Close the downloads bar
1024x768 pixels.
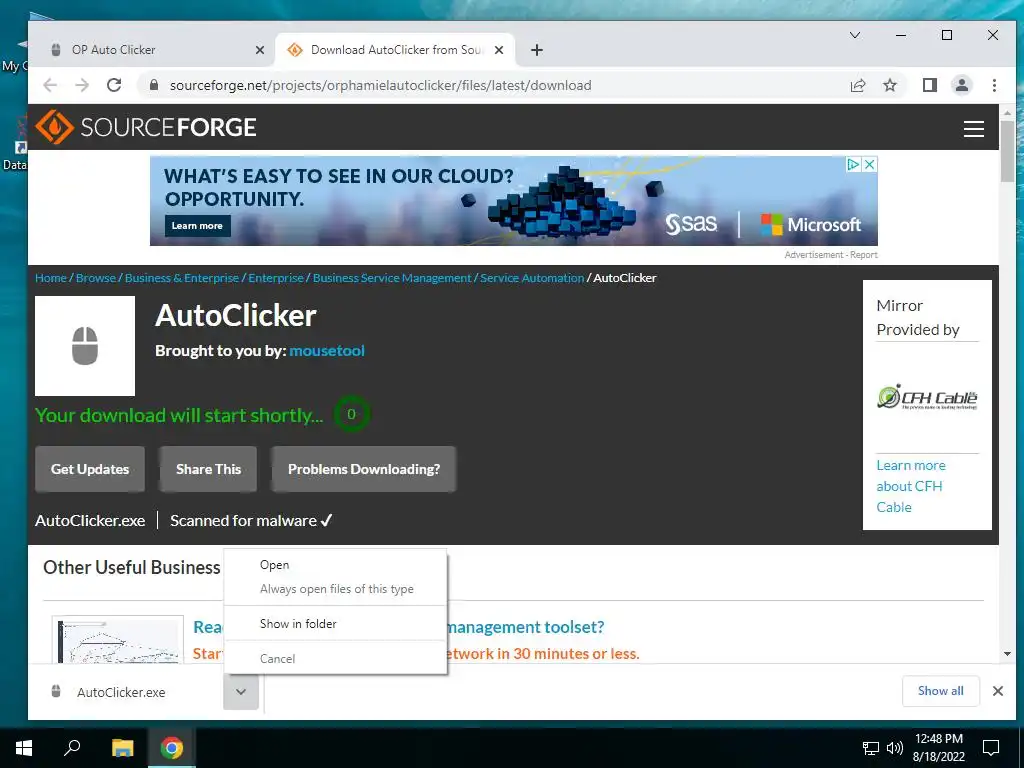click(997, 691)
